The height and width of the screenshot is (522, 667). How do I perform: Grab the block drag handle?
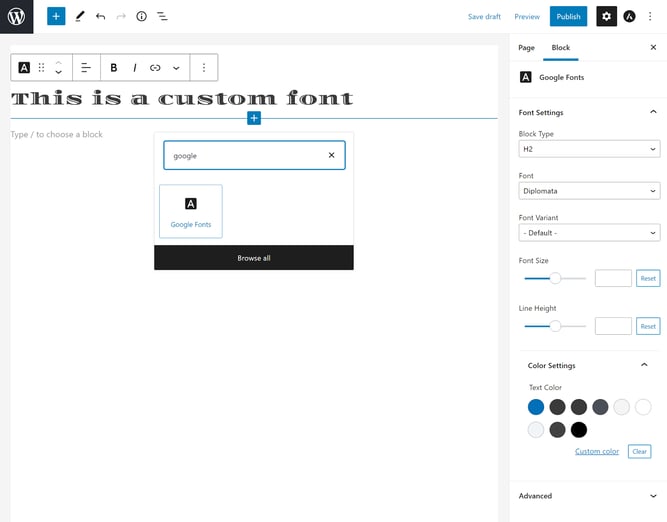tap(41, 68)
